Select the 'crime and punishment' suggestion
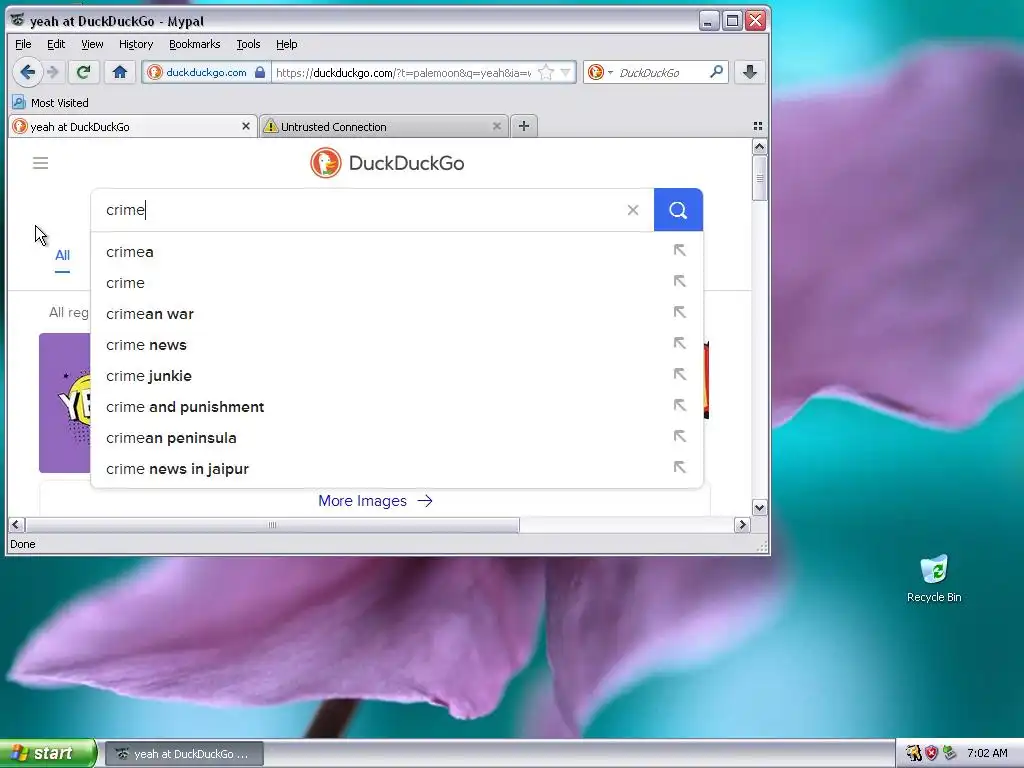 click(x=397, y=407)
